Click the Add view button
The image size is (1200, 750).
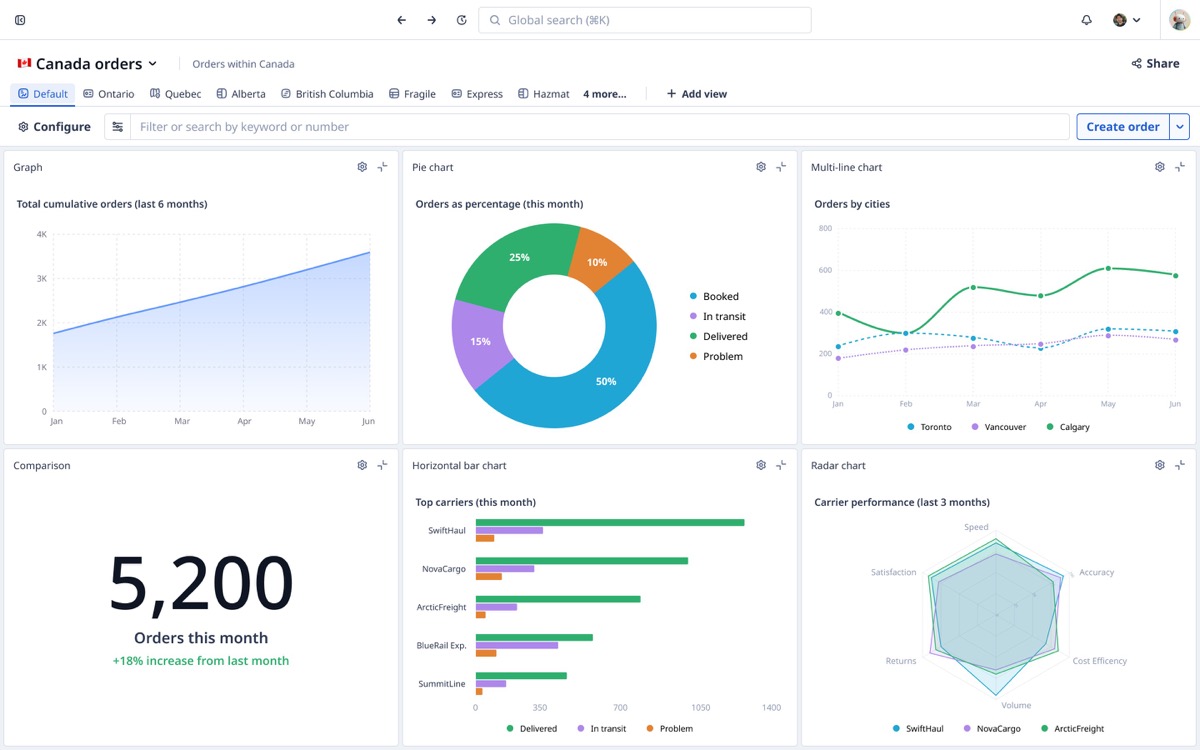click(697, 94)
